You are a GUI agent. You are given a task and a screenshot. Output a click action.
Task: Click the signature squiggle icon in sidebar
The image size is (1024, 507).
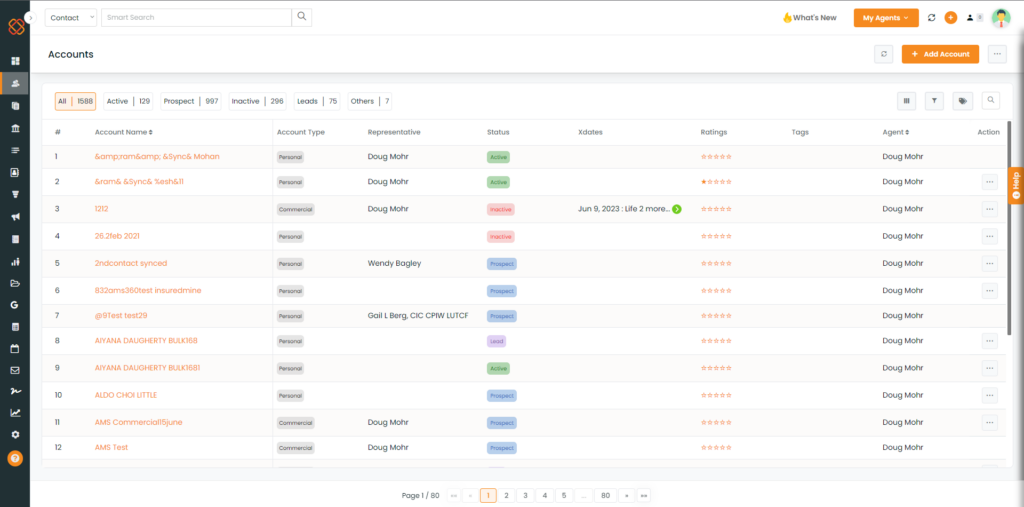[15, 391]
